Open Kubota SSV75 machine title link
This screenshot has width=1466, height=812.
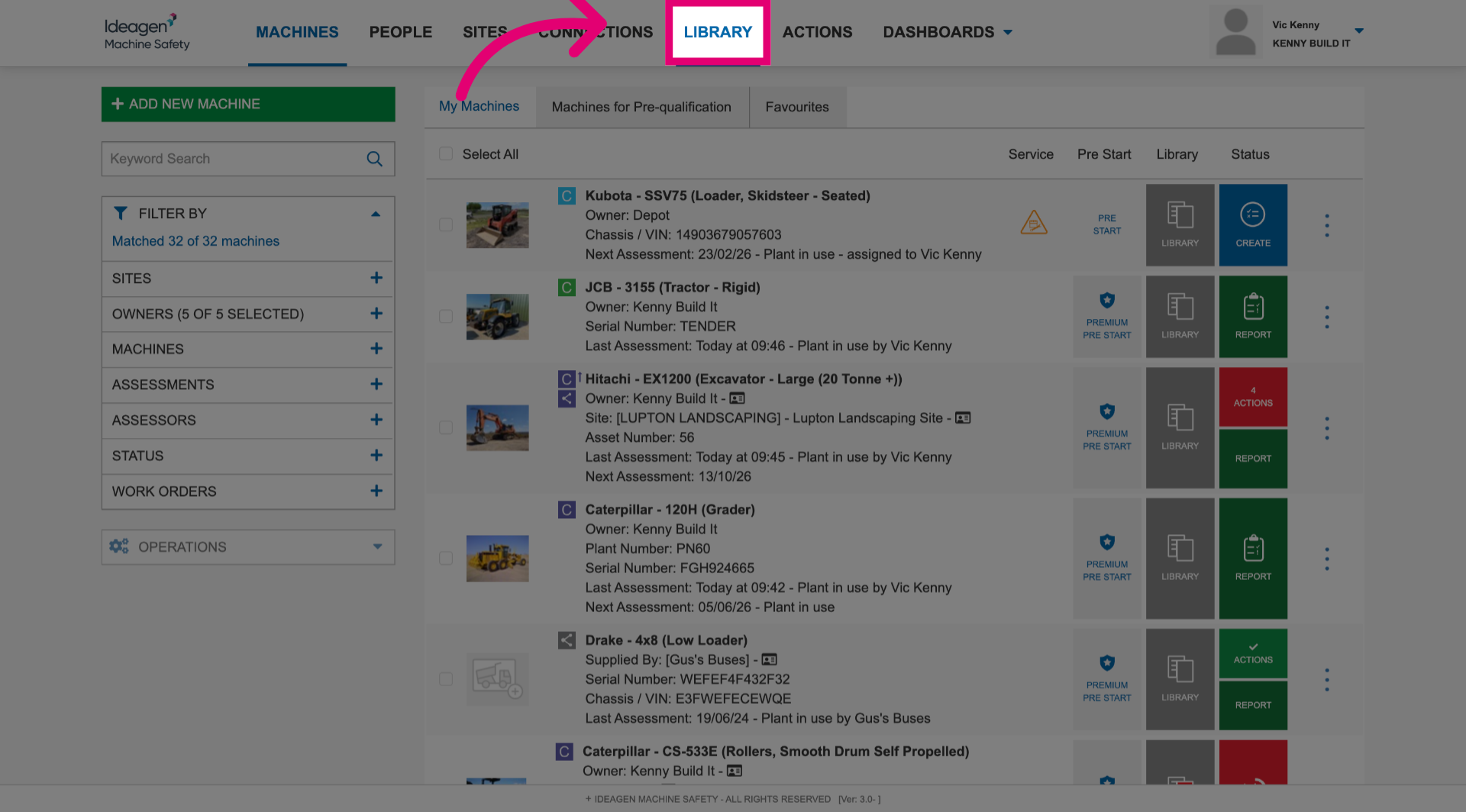pos(728,195)
